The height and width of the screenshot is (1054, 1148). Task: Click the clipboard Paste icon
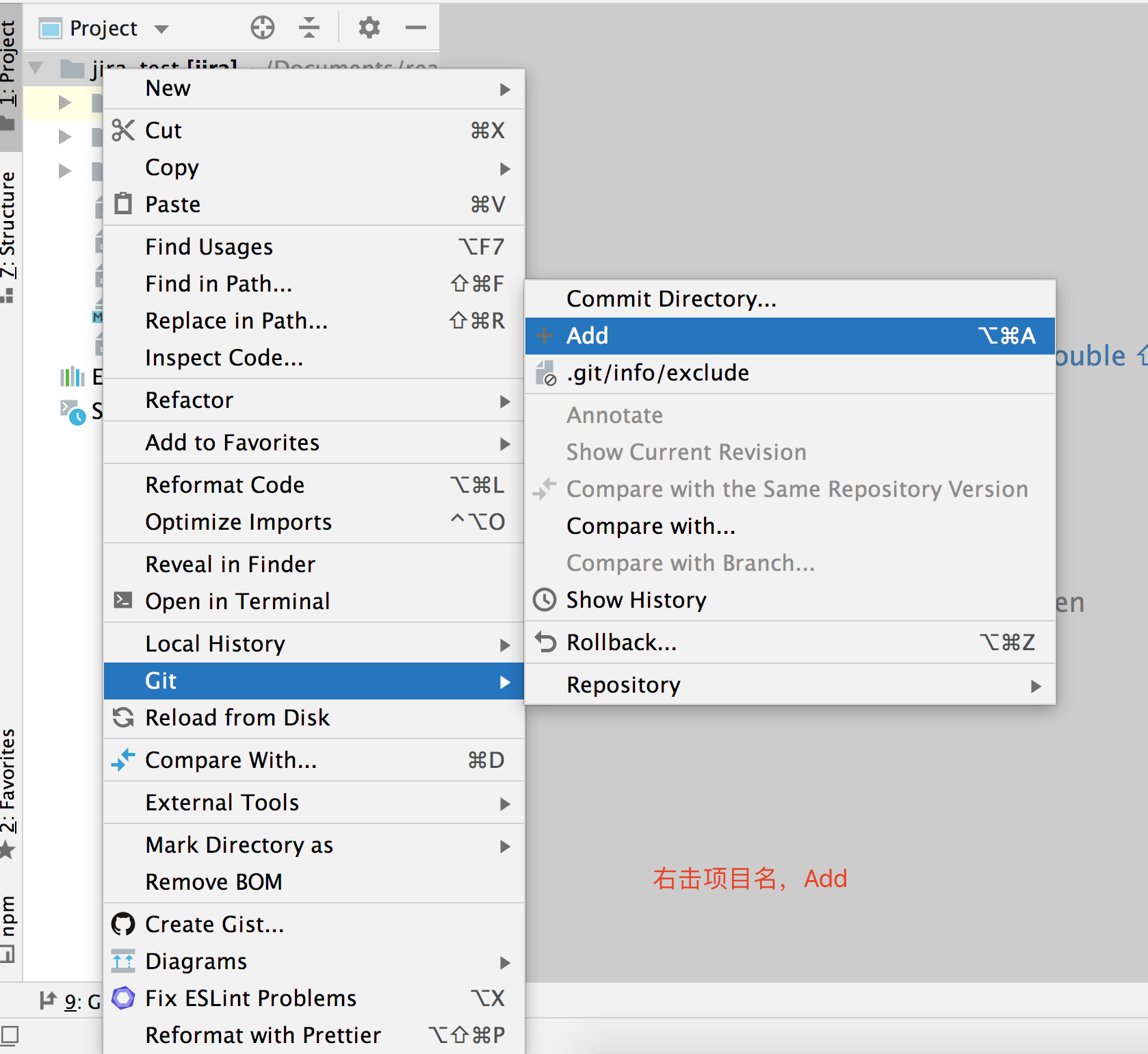123,203
